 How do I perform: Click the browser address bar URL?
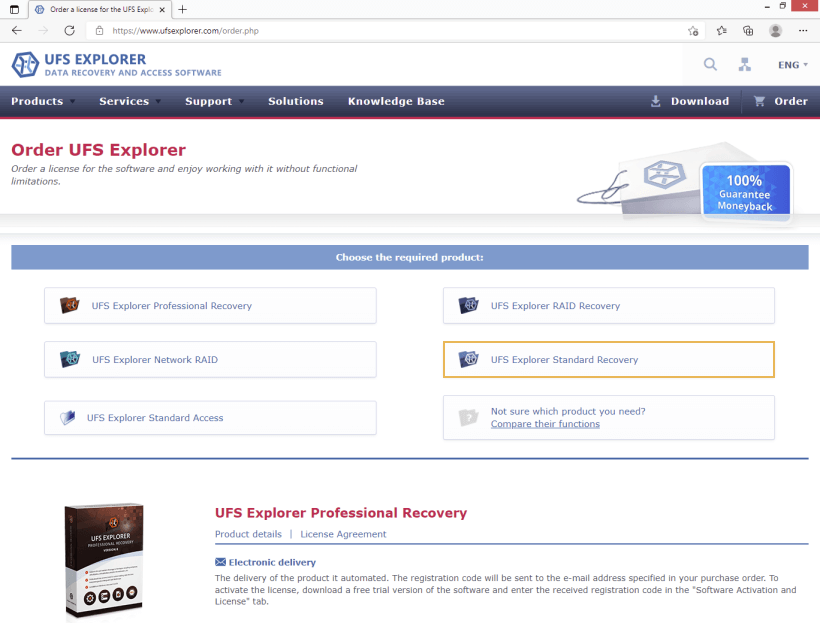point(185,31)
